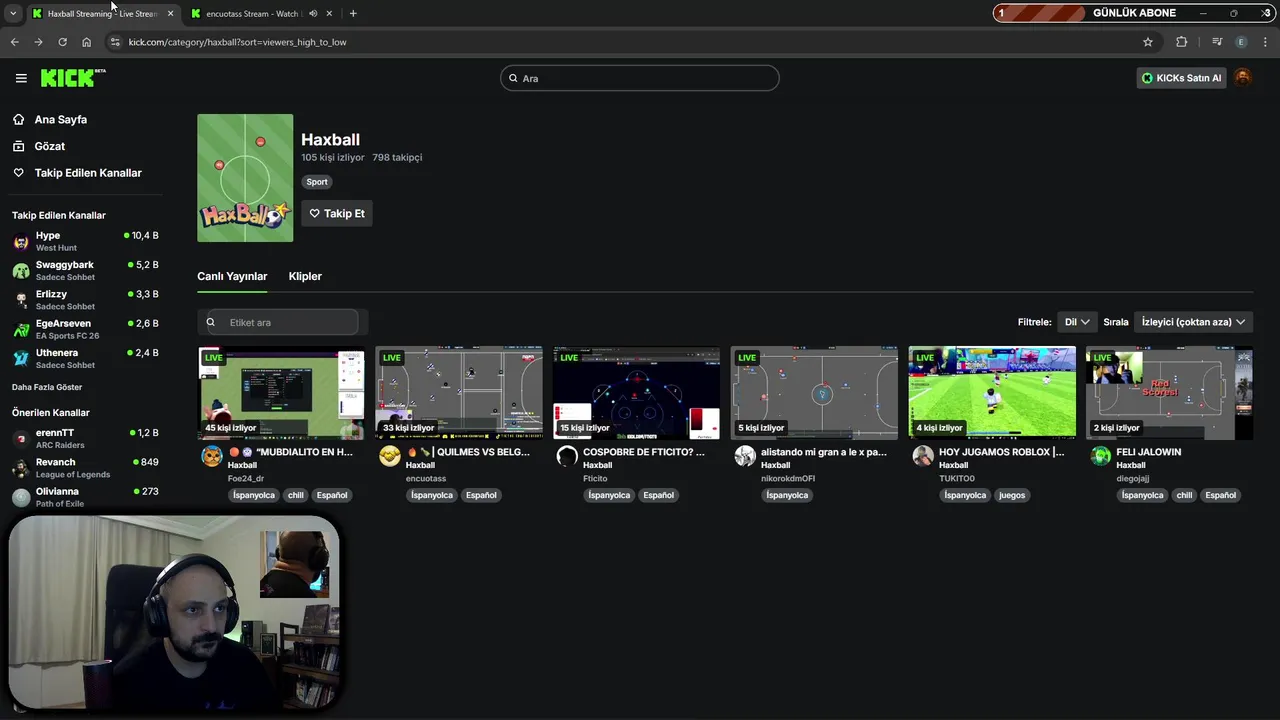
Task: Open browser three-dot menu
Action: coord(1266,42)
